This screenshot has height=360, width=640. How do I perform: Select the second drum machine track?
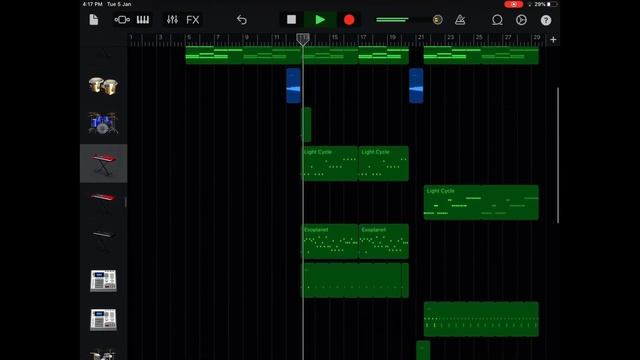[x=103, y=320]
